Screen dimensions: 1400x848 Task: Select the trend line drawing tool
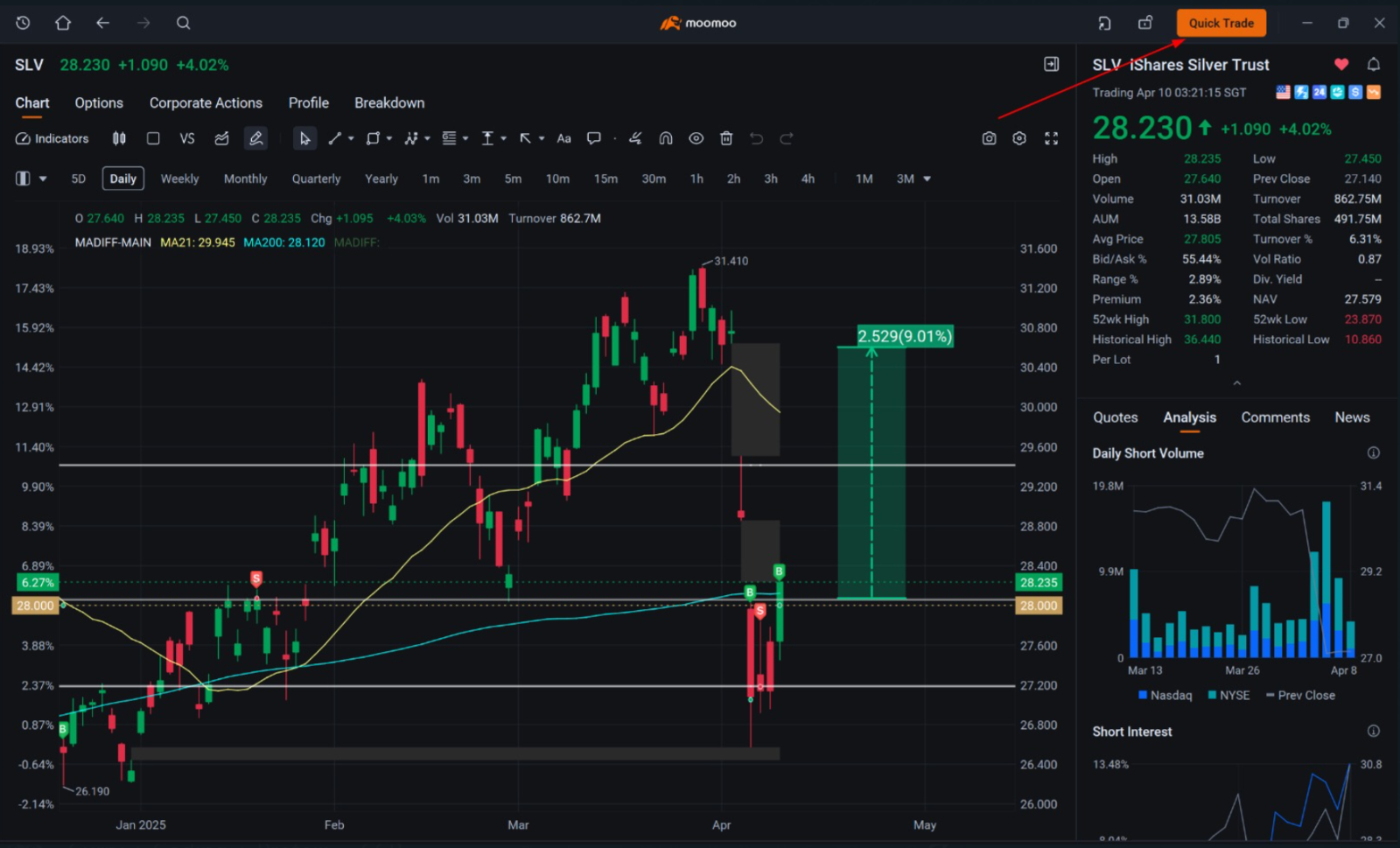point(334,138)
